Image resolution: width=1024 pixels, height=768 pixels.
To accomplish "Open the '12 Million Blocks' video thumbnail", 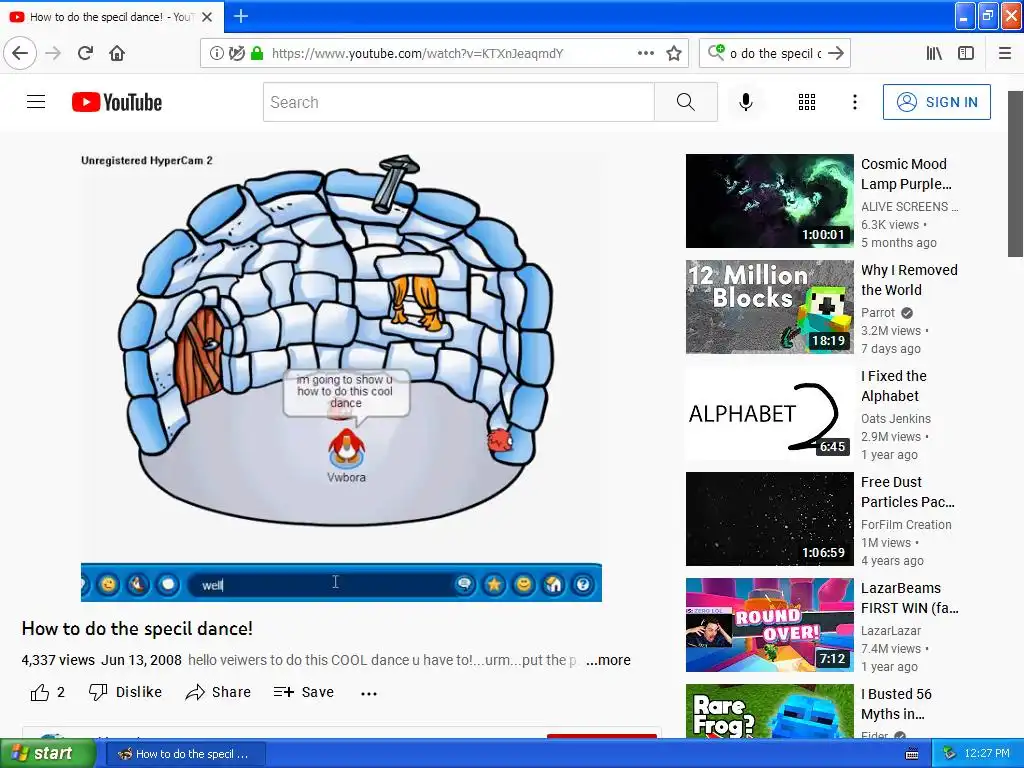I will [x=769, y=307].
